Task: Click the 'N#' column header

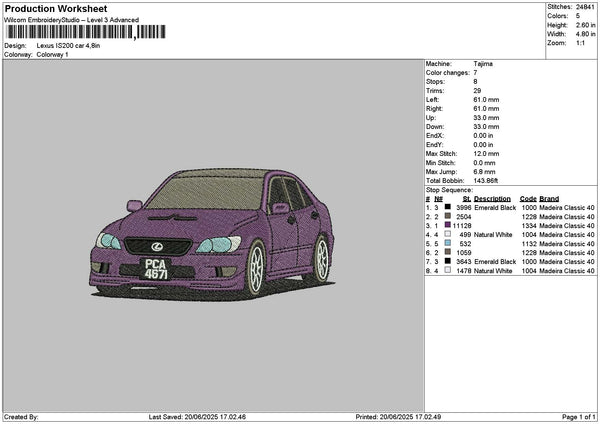Action: click(439, 199)
